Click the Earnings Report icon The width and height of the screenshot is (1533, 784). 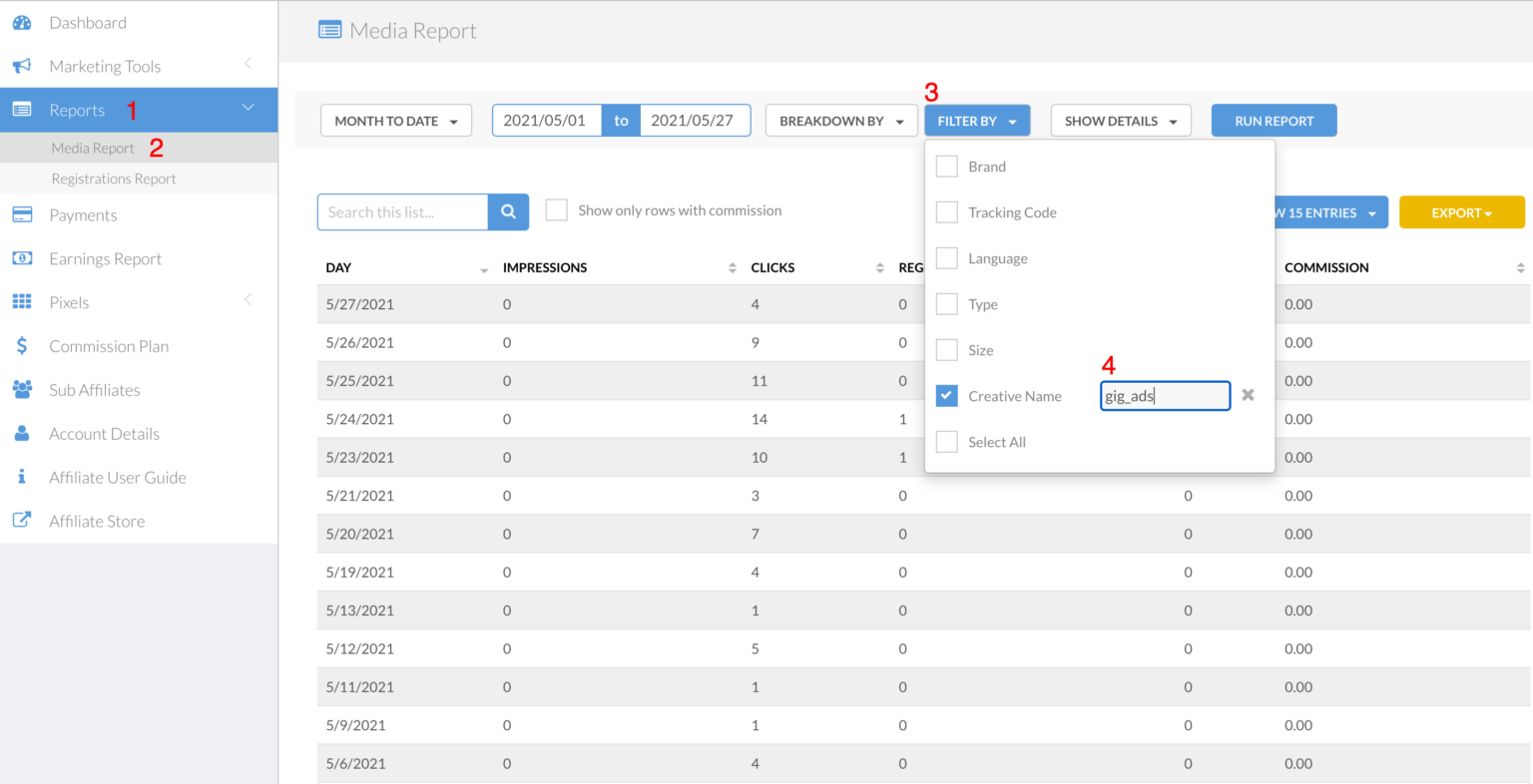[22, 258]
